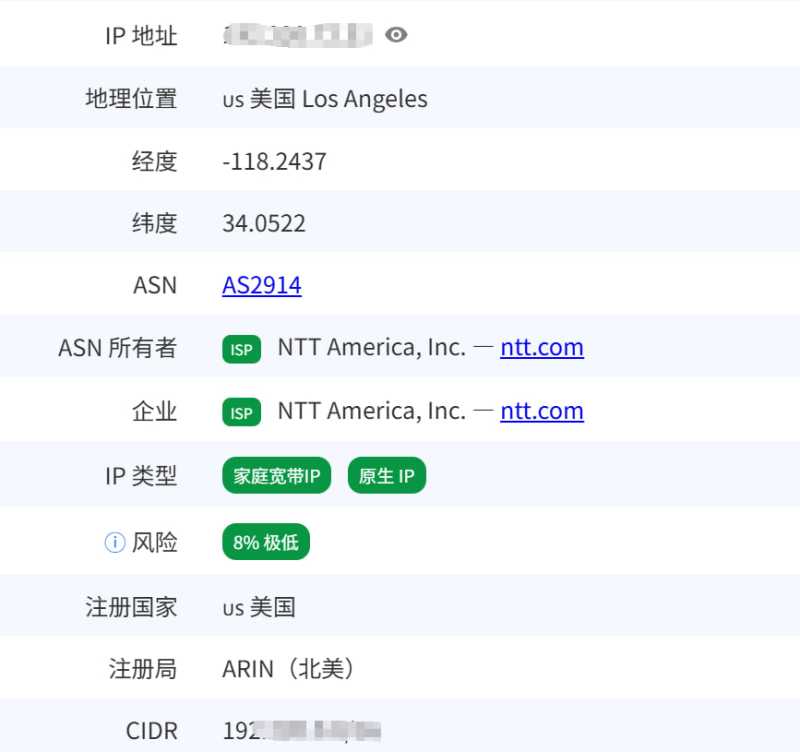Screen dimensions: 800x752
Task: Click the 原生 IP tag
Action: point(387,475)
